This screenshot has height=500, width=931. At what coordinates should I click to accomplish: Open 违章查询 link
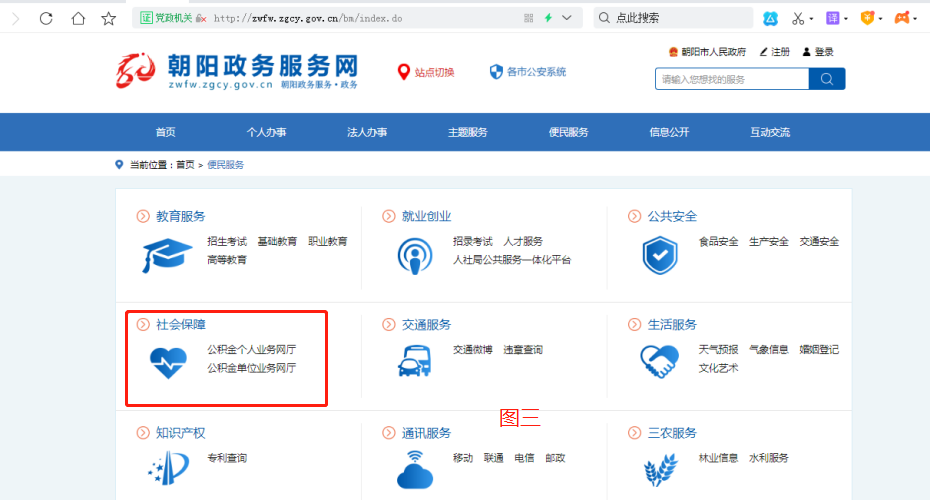[523, 350]
